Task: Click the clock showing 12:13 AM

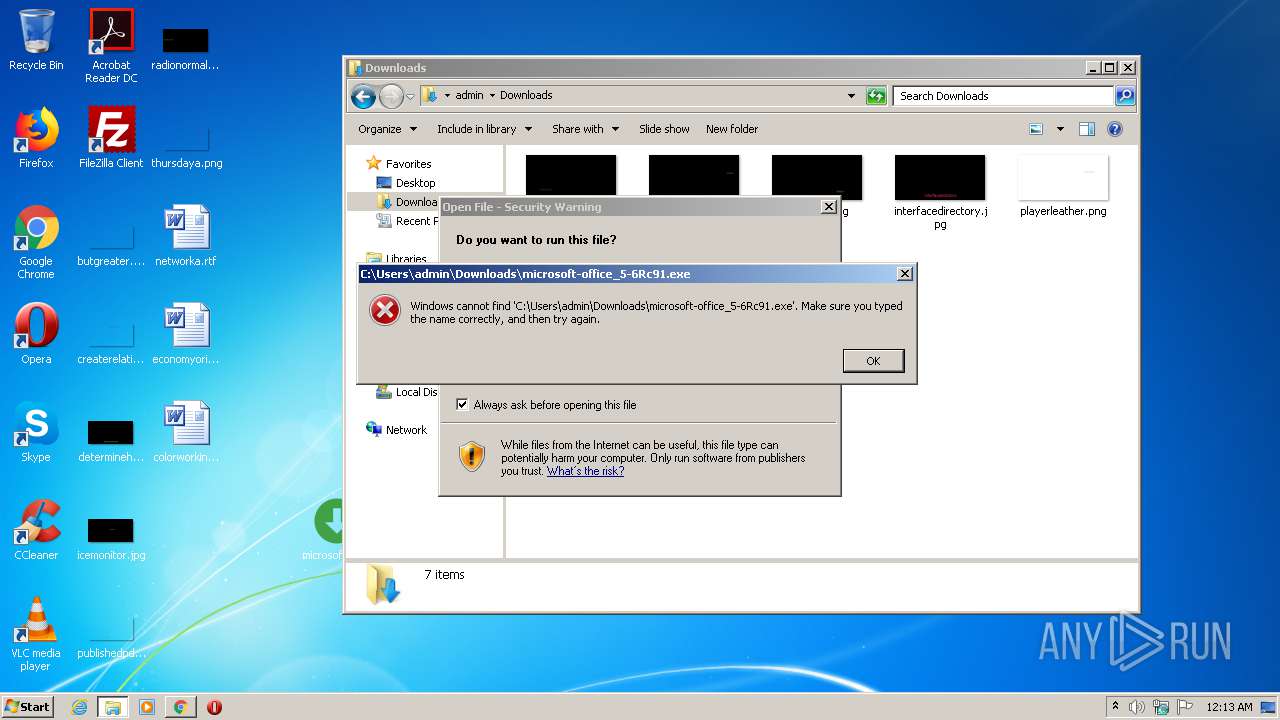Action: click(1229, 707)
